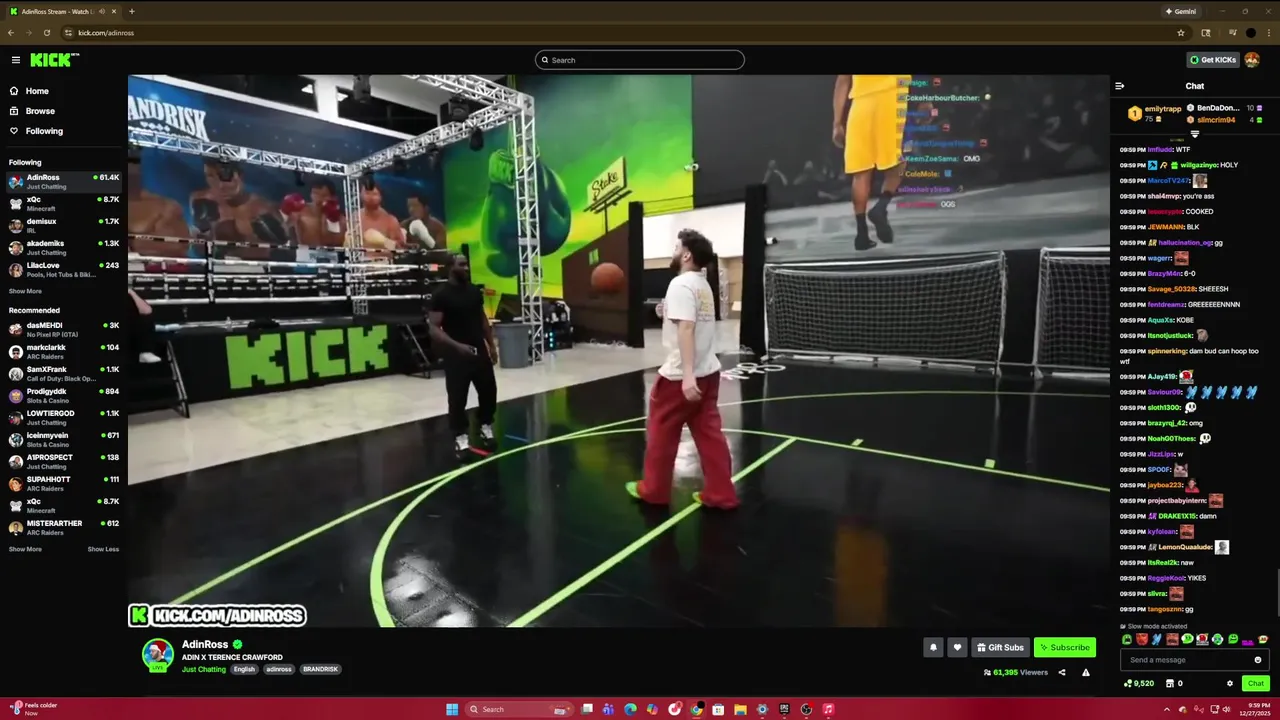Open xQc channel in Following list
The width and height of the screenshot is (1280, 720).
(63, 204)
